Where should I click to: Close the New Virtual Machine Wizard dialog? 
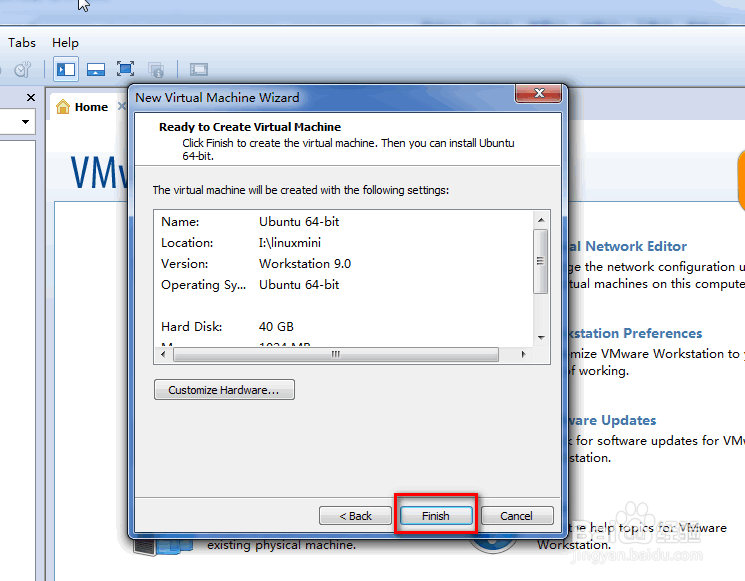(539, 93)
